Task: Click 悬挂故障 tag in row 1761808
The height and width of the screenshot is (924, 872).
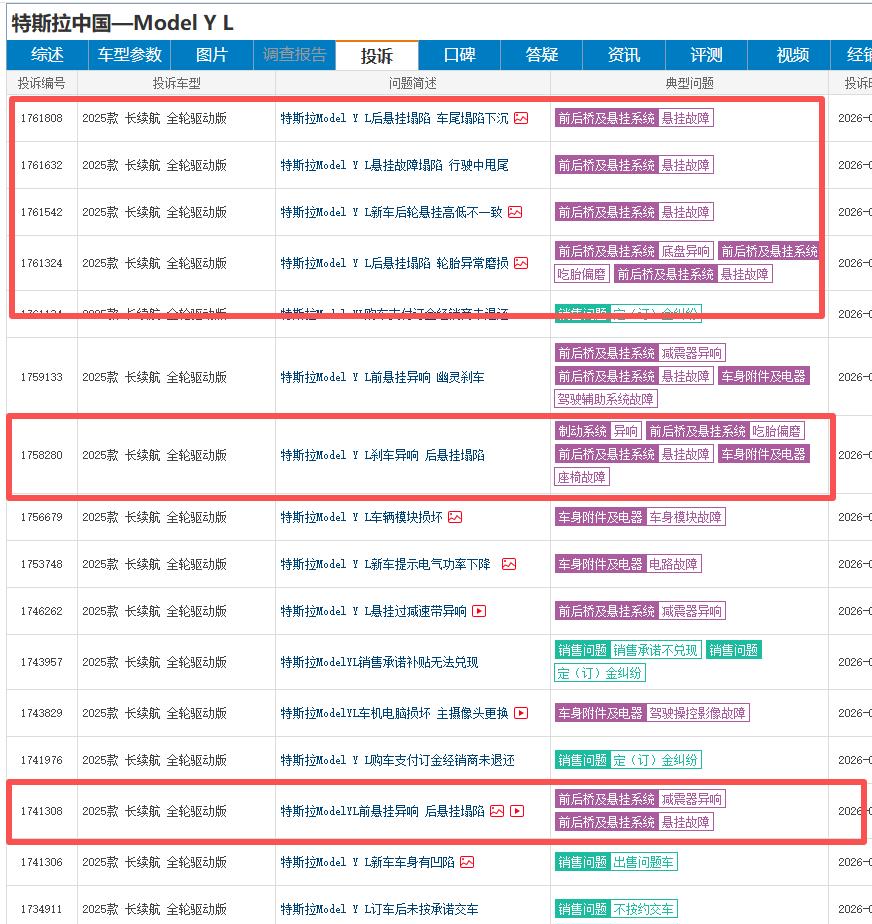Action: tap(685, 118)
